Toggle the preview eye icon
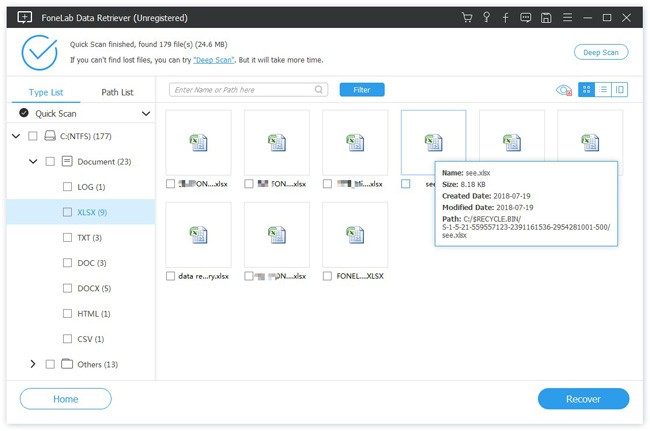Screen dimensions: 650x431 click(x=564, y=90)
